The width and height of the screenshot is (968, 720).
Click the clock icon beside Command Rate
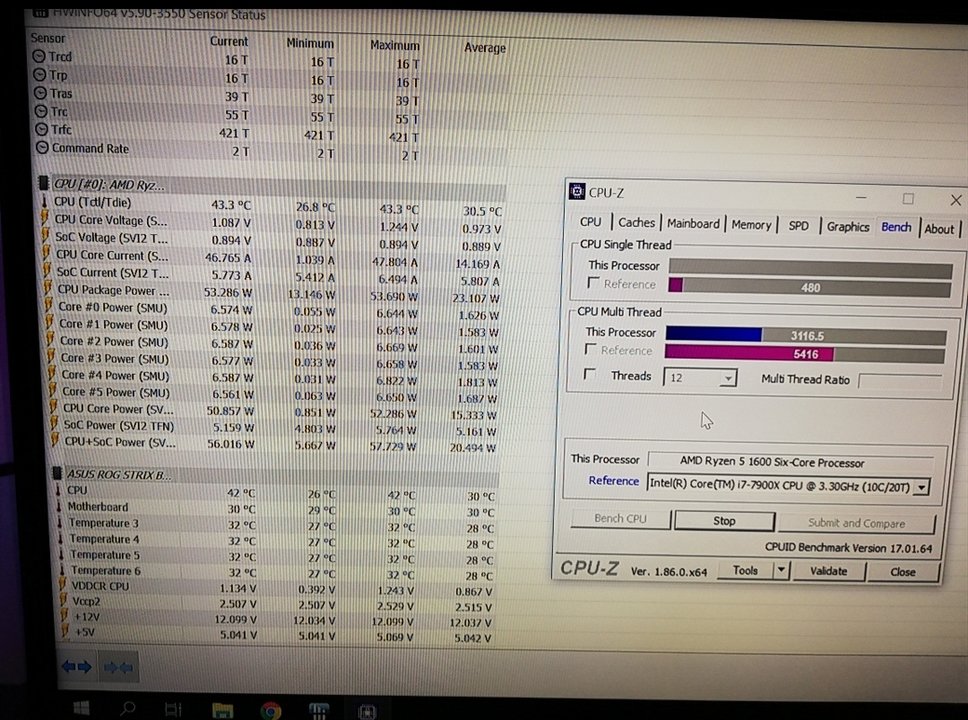click(43, 148)
